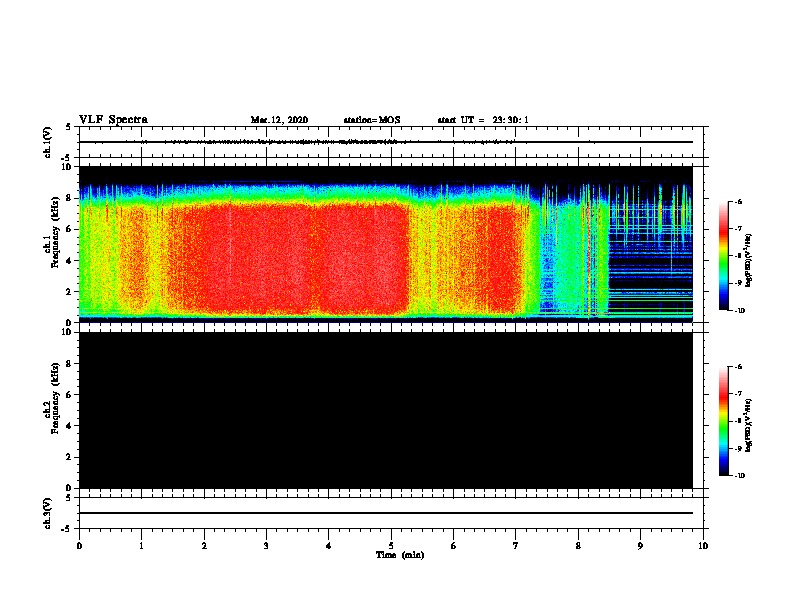Click tick "4" on the Time axis
The height and width of the screenshot is (612, 792).
coord(329,546)
